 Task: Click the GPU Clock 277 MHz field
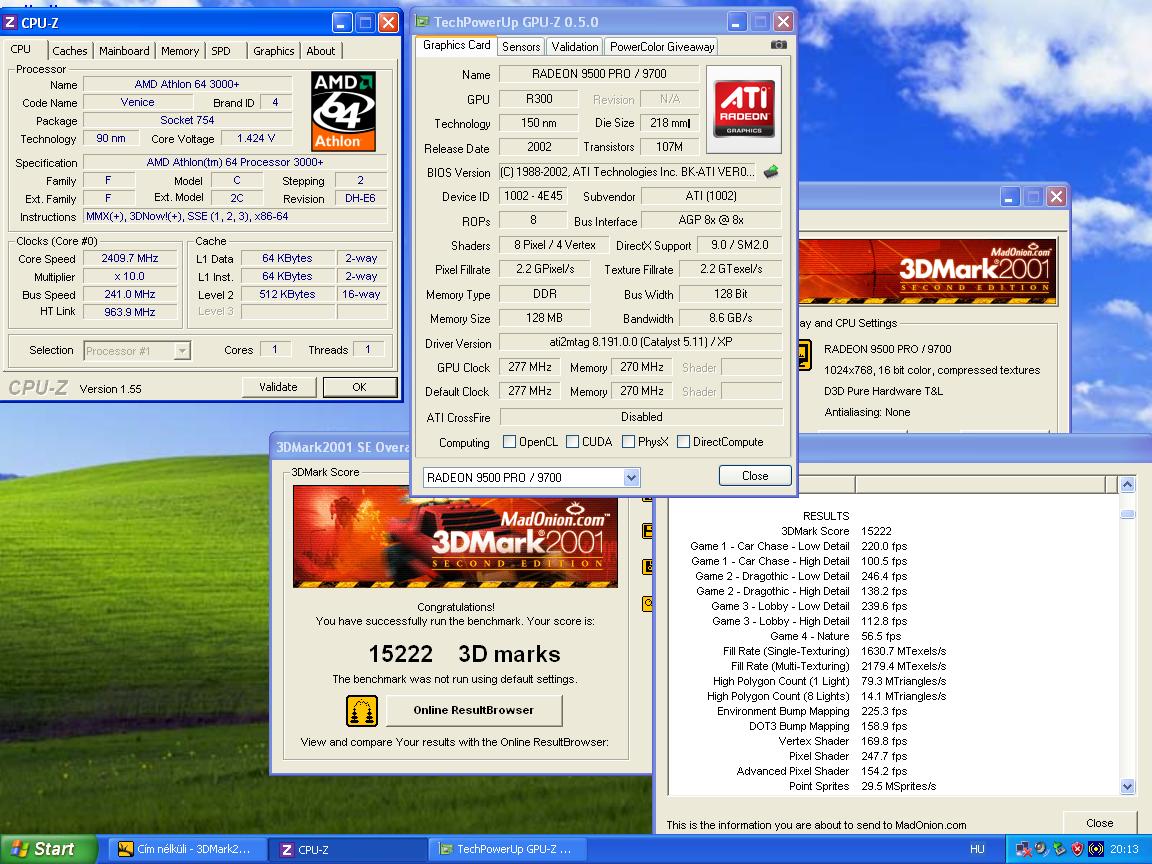pyautogui.click(x=530, y=367)
